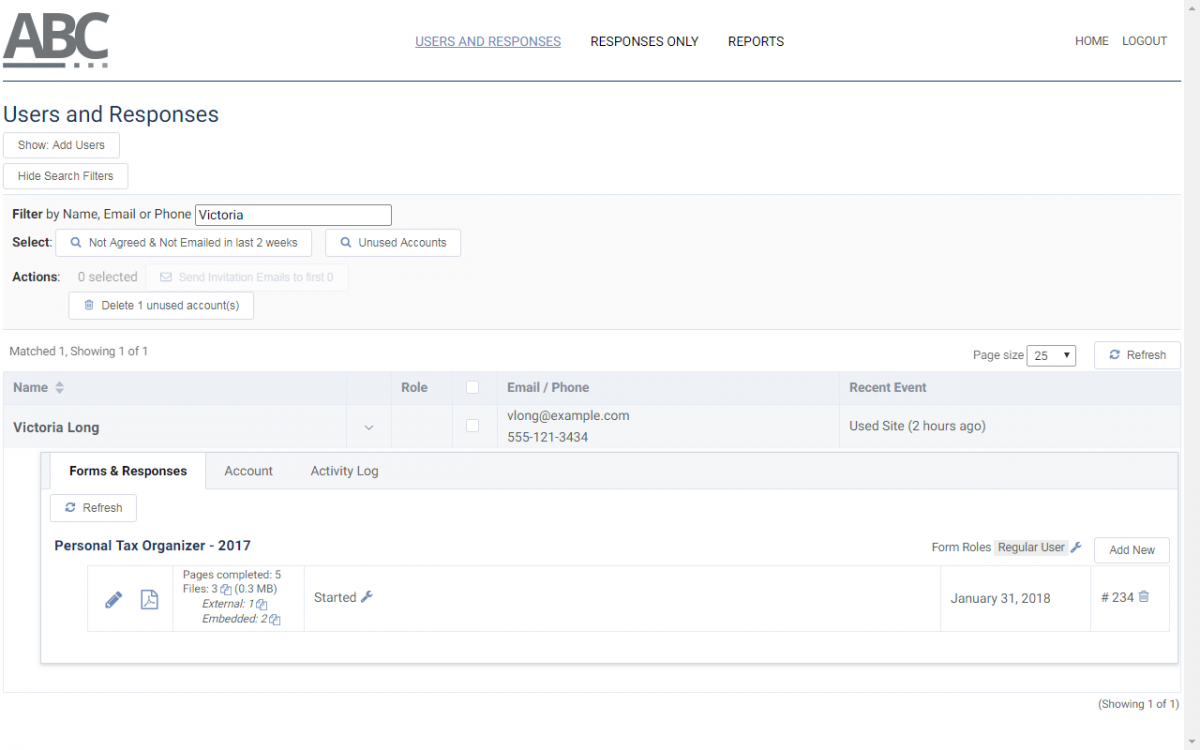This screenshot has width=1200, height=750.
Task: Tick the checkbox in Victoria Long's row
Action: [473, 426]
